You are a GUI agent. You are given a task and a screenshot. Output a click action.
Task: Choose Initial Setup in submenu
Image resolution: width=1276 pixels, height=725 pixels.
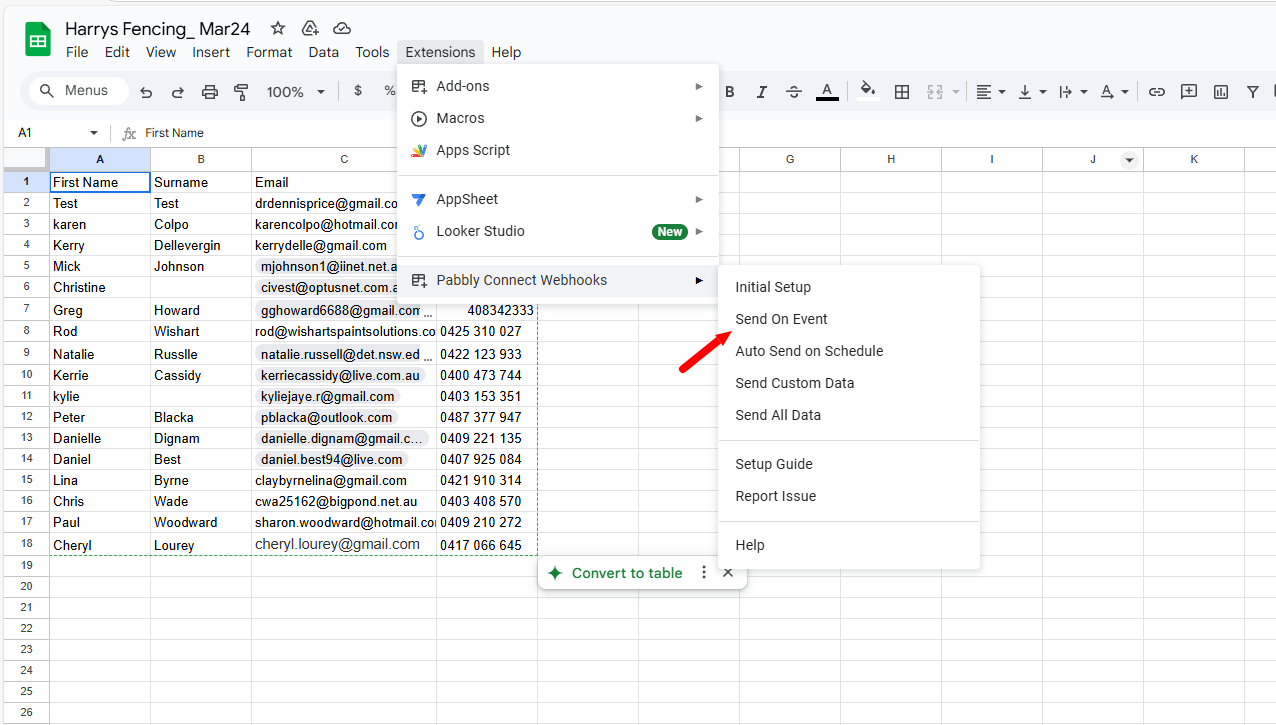pos(849,287)
